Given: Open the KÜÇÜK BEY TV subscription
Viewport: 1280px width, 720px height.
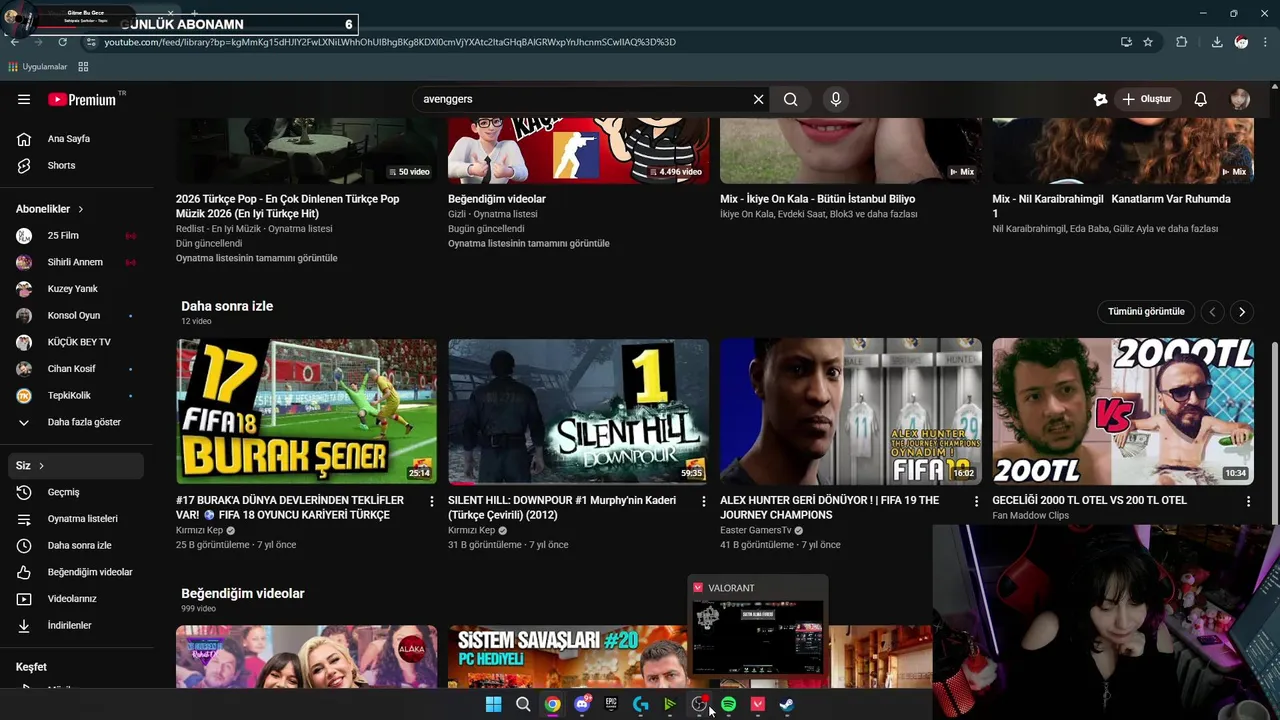Looking at the screenshot, I should pos(77,342).
